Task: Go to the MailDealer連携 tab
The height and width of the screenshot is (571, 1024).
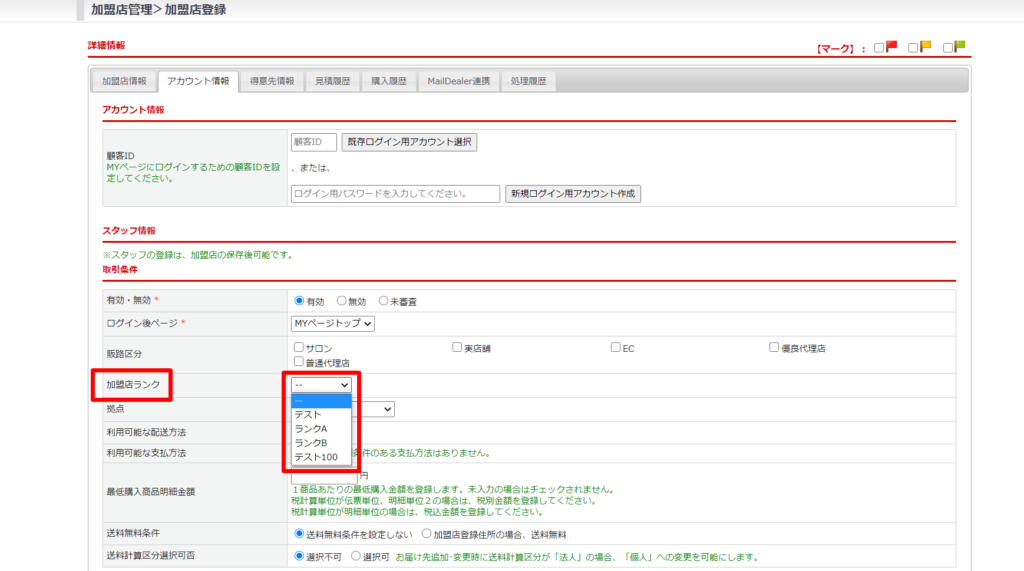Action: (459, 81)
